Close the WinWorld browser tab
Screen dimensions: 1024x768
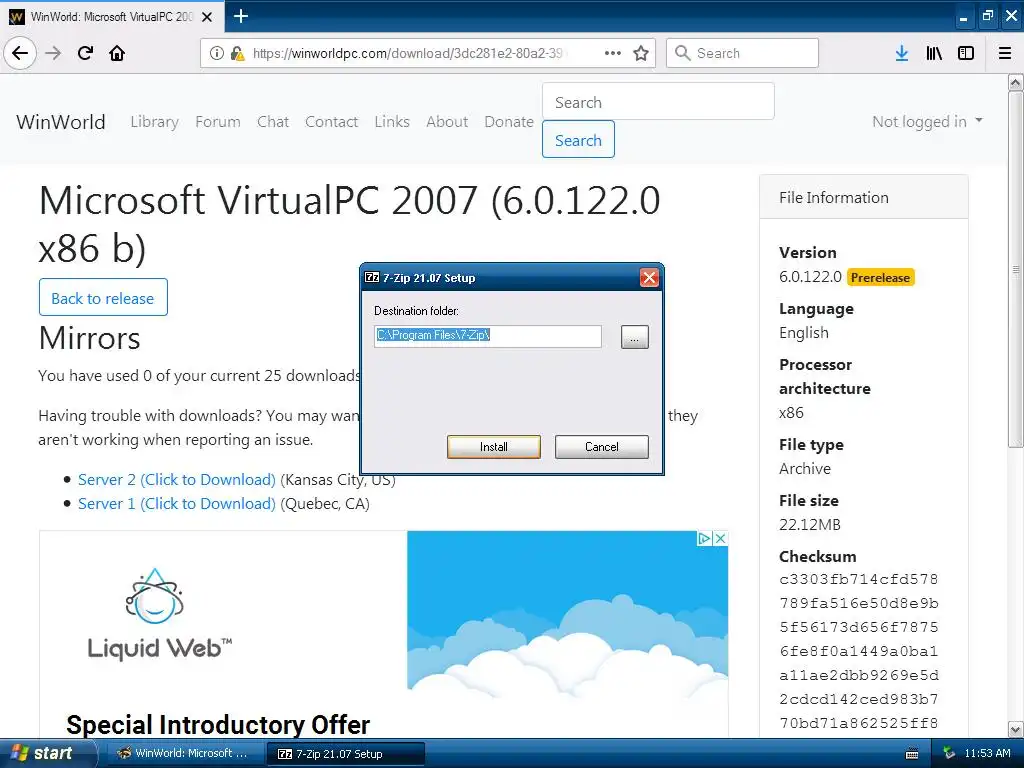coord(207,17)
